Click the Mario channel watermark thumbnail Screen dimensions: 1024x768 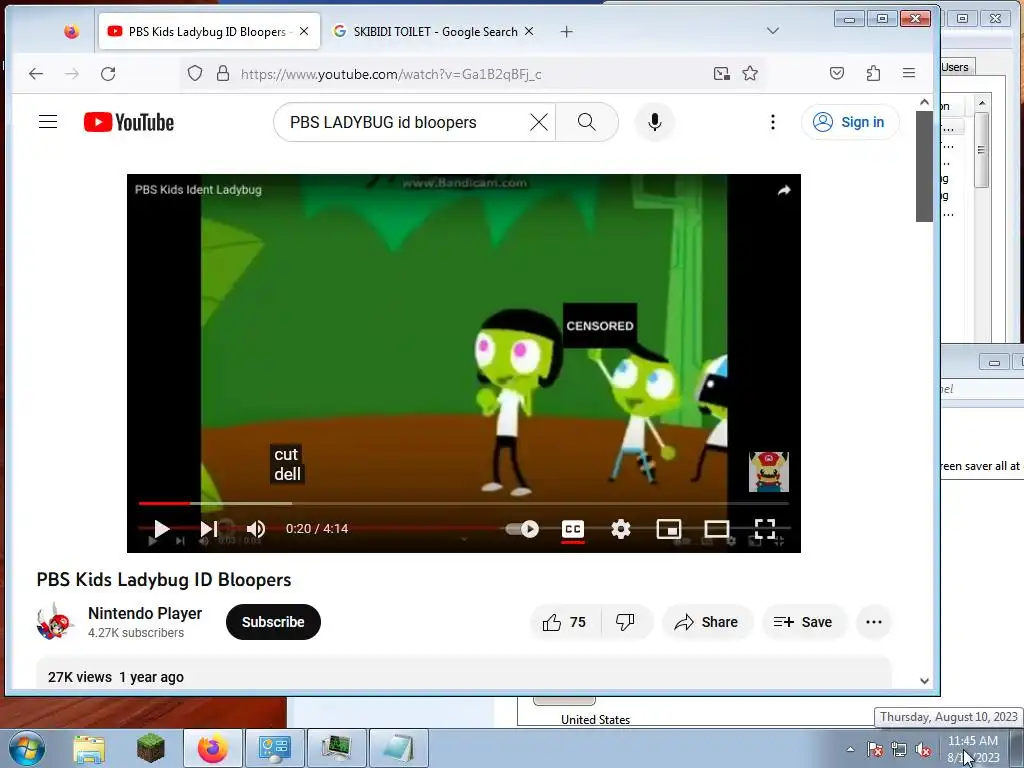click(x=769, y=472)
